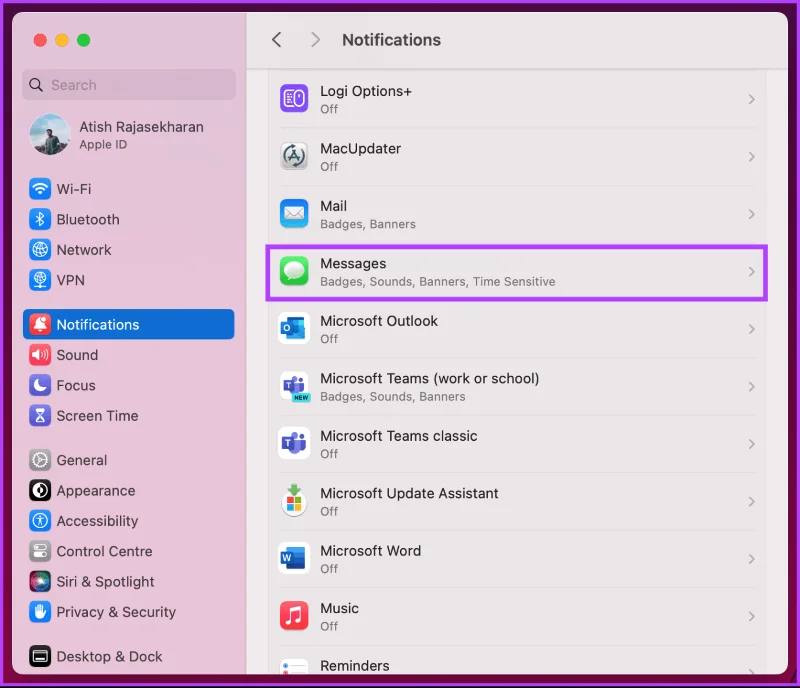Click "Badges, Sounds, Banners, Time Sensitive" text

click(x=437, y=282)
